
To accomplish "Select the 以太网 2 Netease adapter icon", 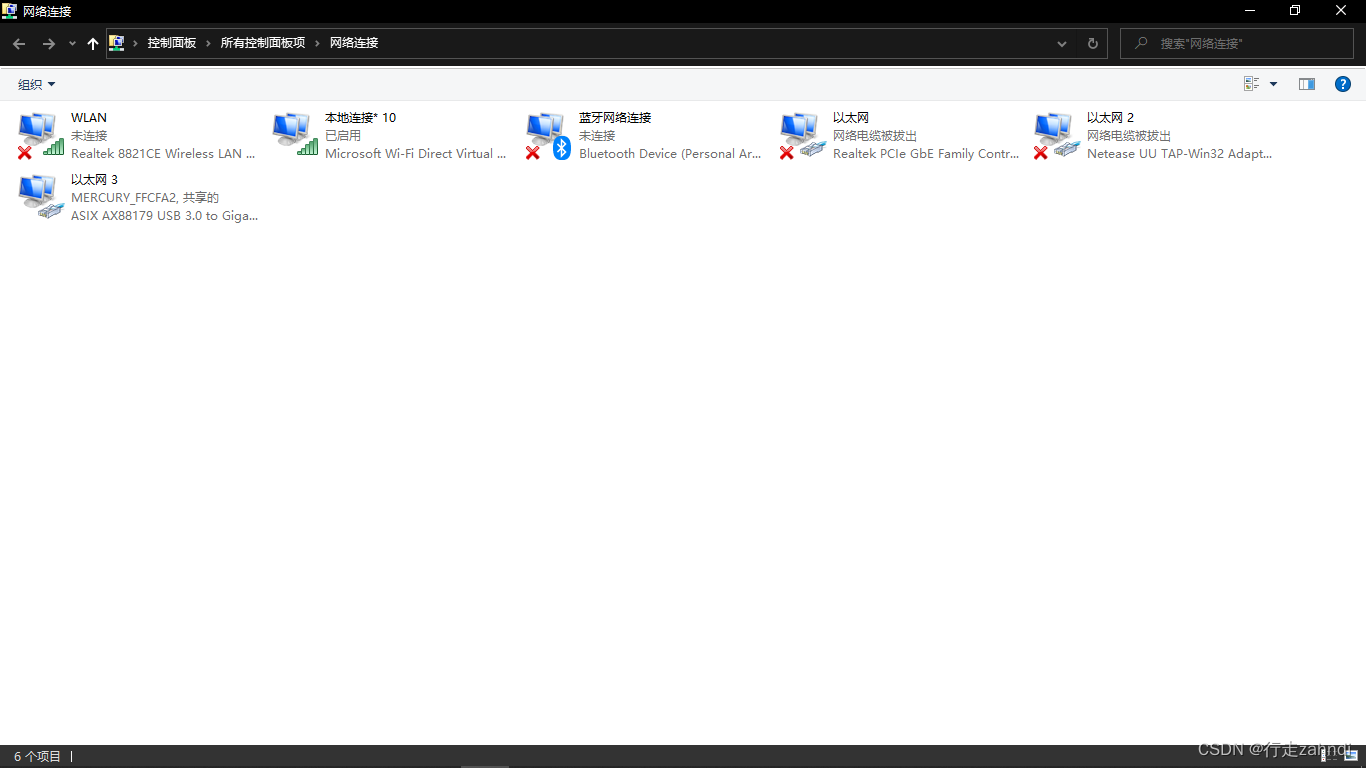I will (1057, 135).
